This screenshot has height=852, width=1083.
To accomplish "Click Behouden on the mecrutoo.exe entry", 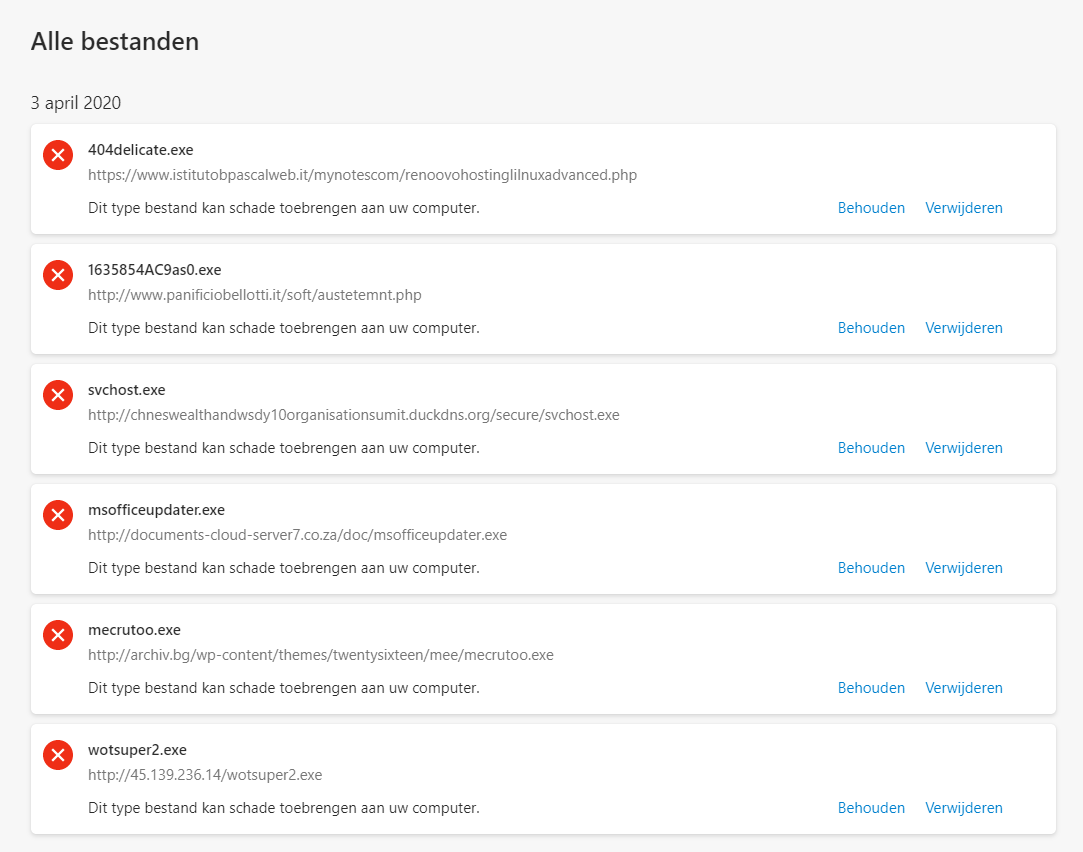I will (x=871, y=688).
